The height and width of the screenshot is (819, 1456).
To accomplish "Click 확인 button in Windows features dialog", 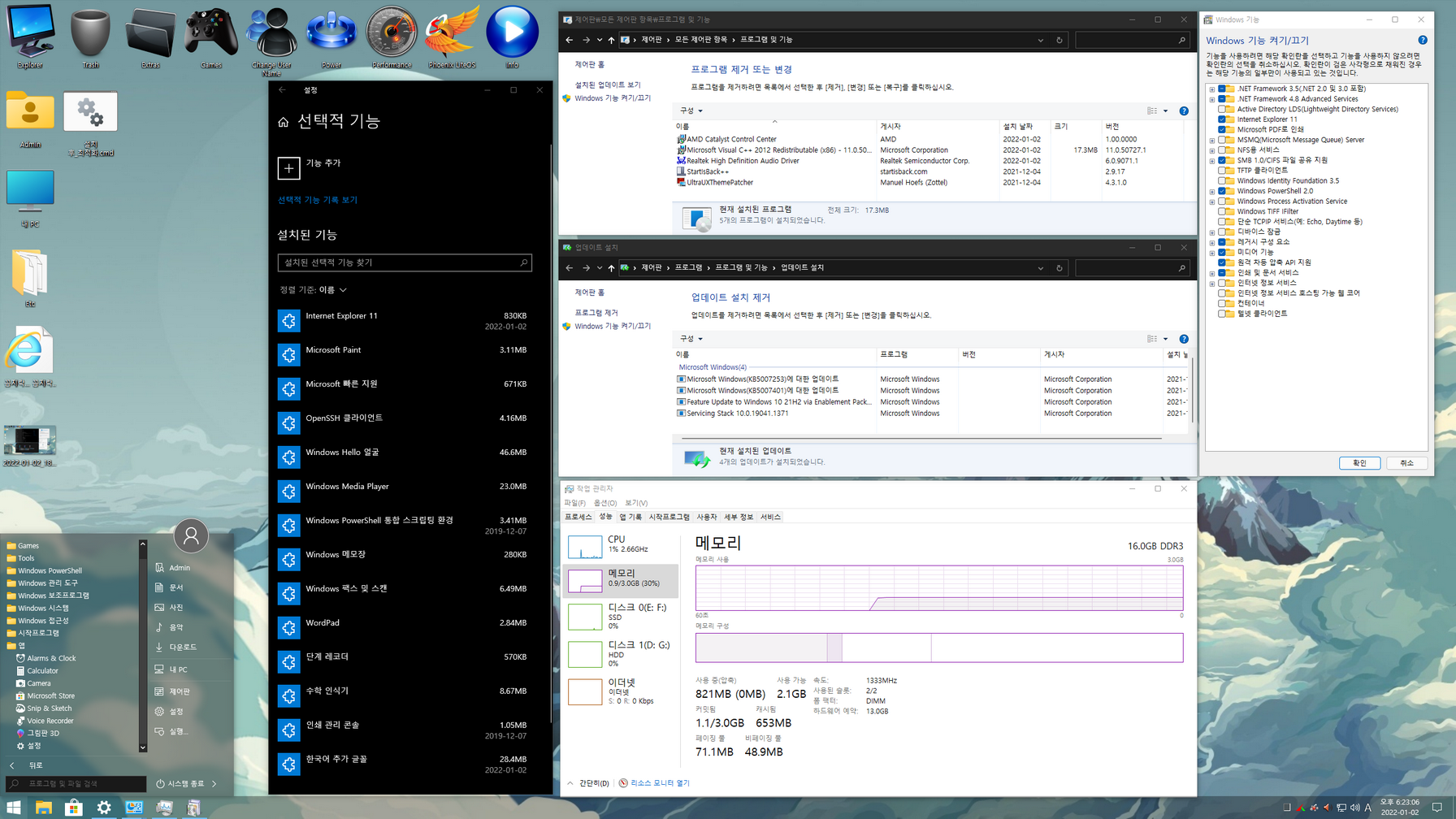I will (x=1359, y=463).
